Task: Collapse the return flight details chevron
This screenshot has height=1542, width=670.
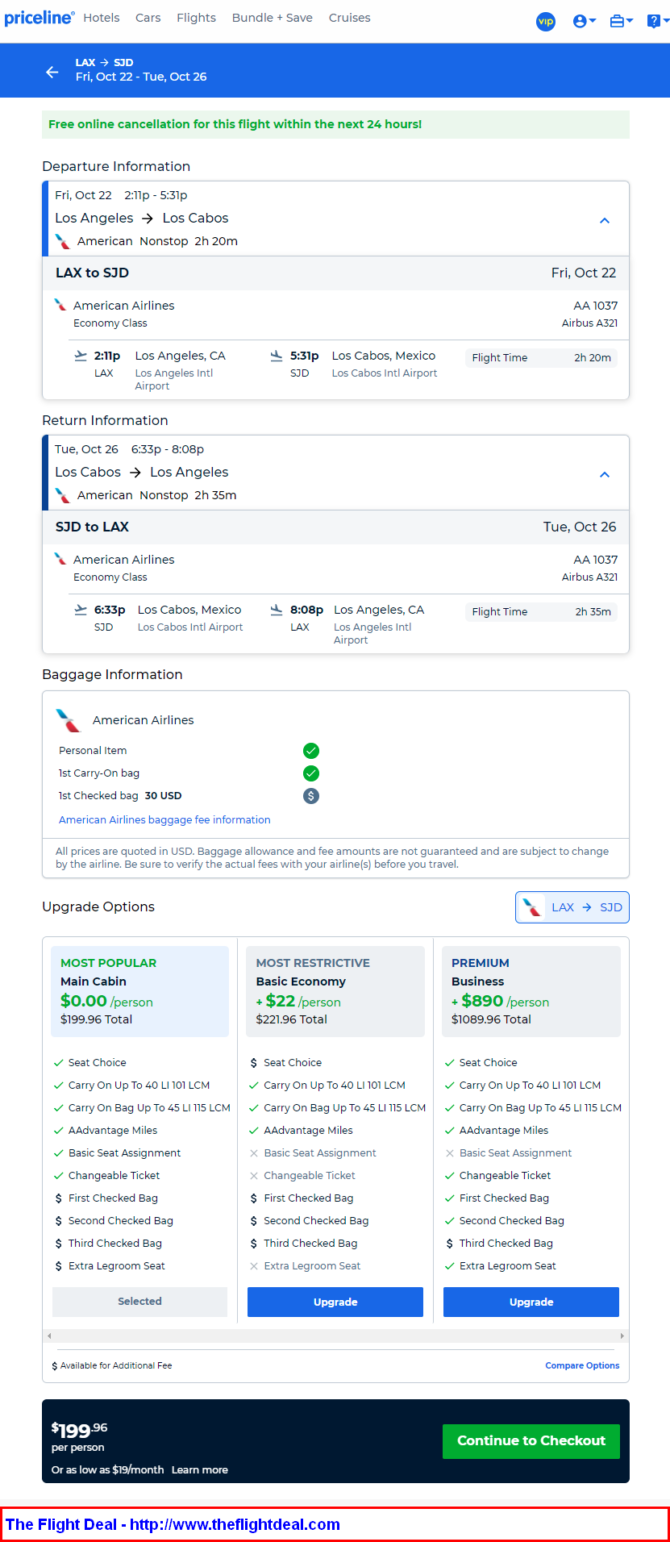Action: point(604,474)
